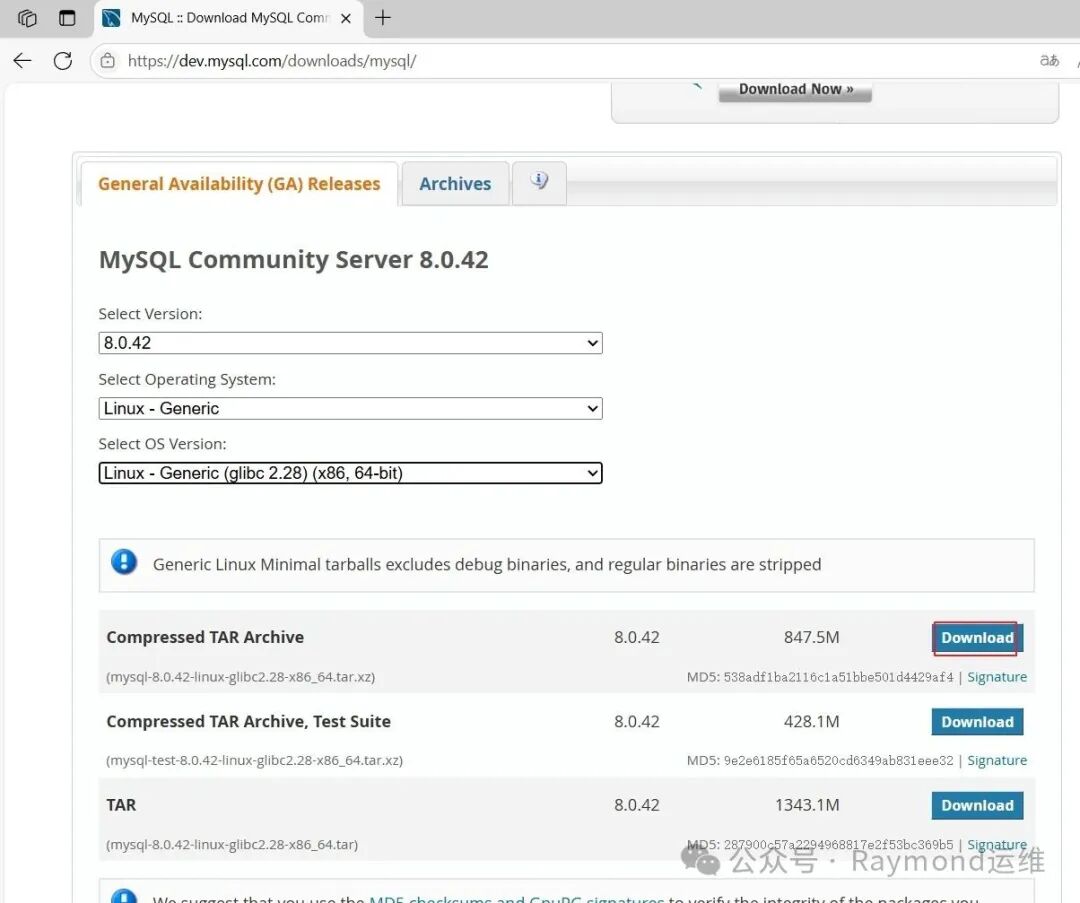Open a new tab with plus icon
This screenshot has height=903, width=1080.
click(383, 18)
